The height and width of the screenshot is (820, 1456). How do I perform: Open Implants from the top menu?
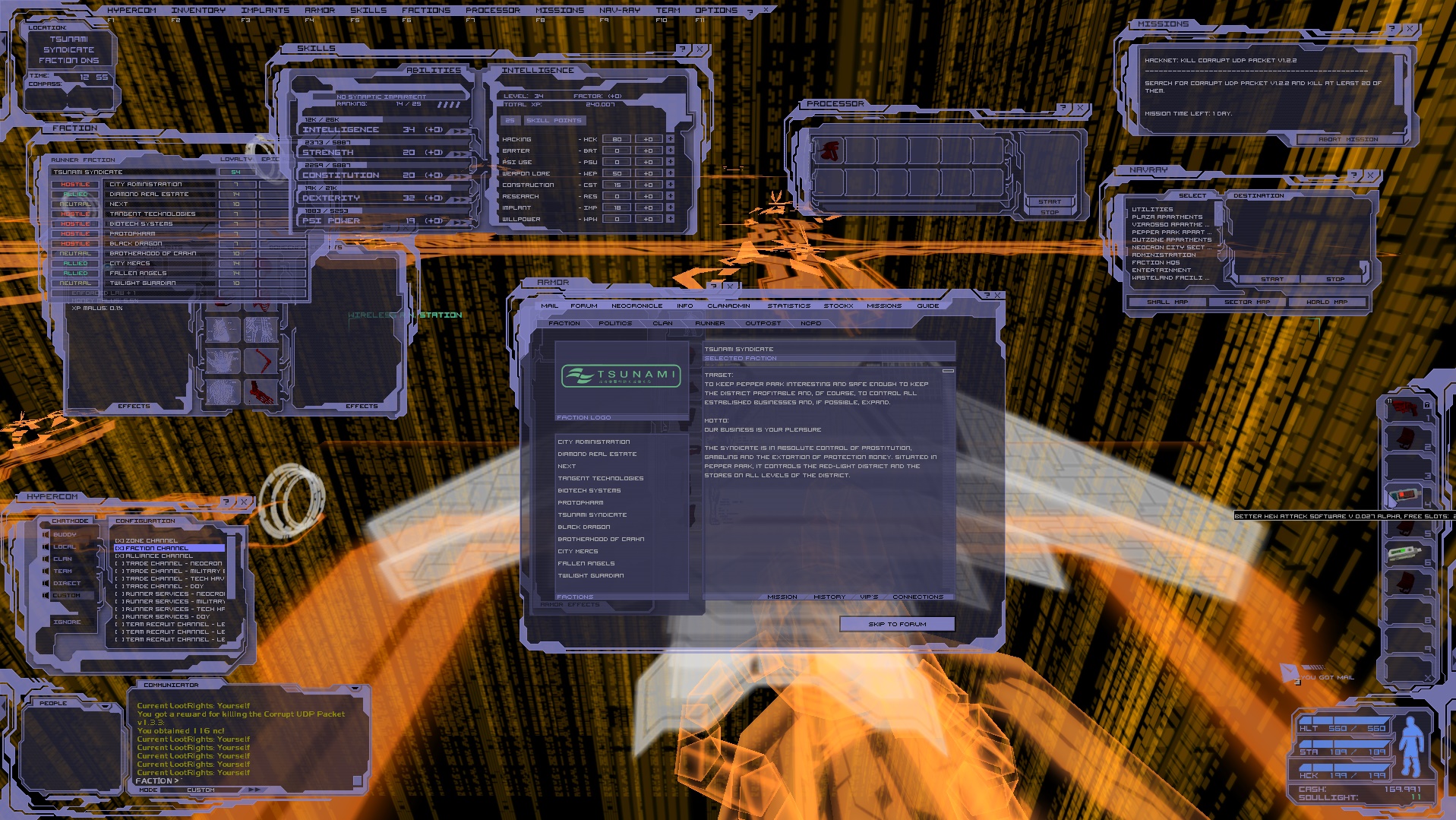(265, 11)
